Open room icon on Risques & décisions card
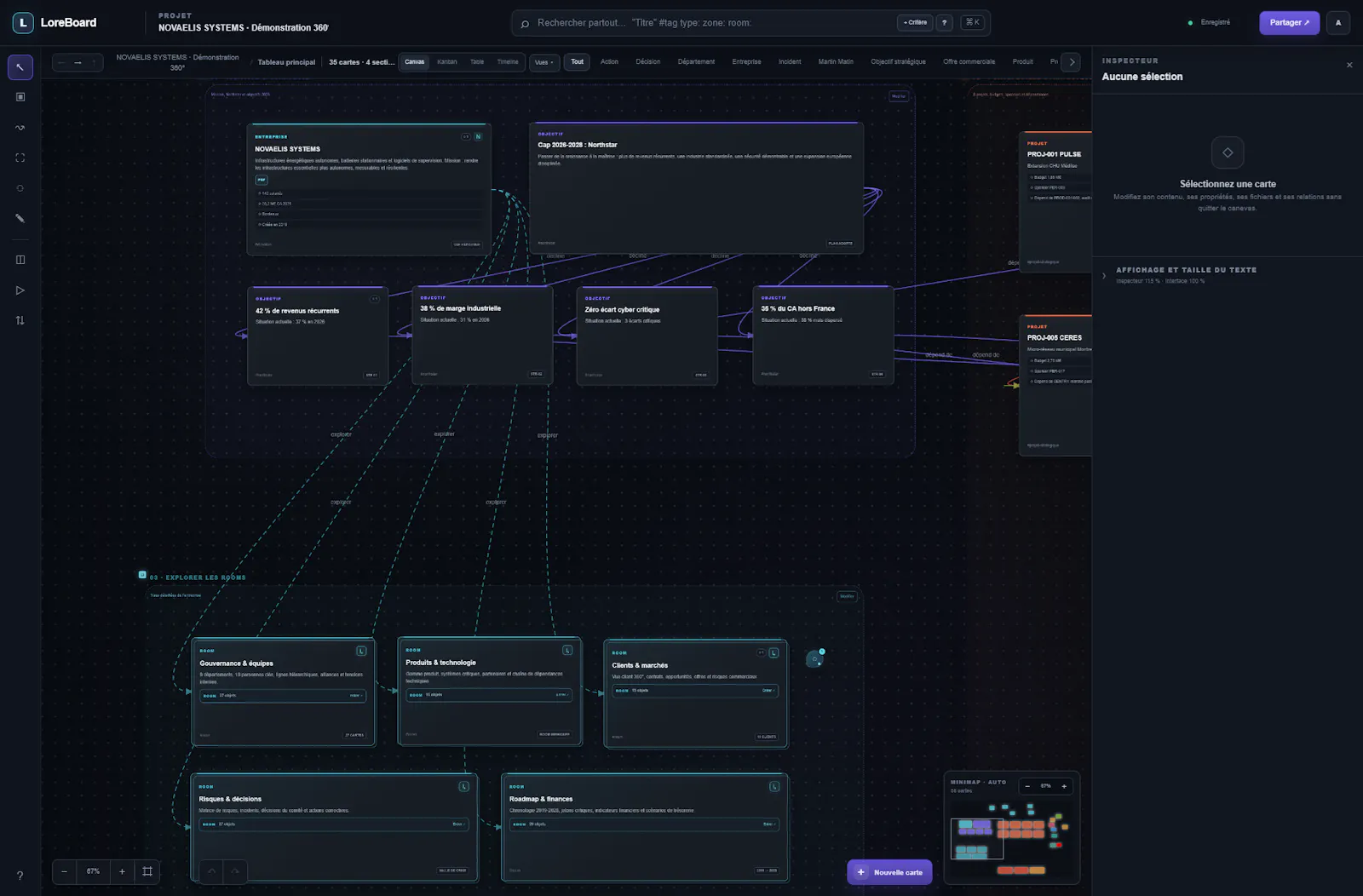This screenshot has height=896, width=1363. (464, 786)
